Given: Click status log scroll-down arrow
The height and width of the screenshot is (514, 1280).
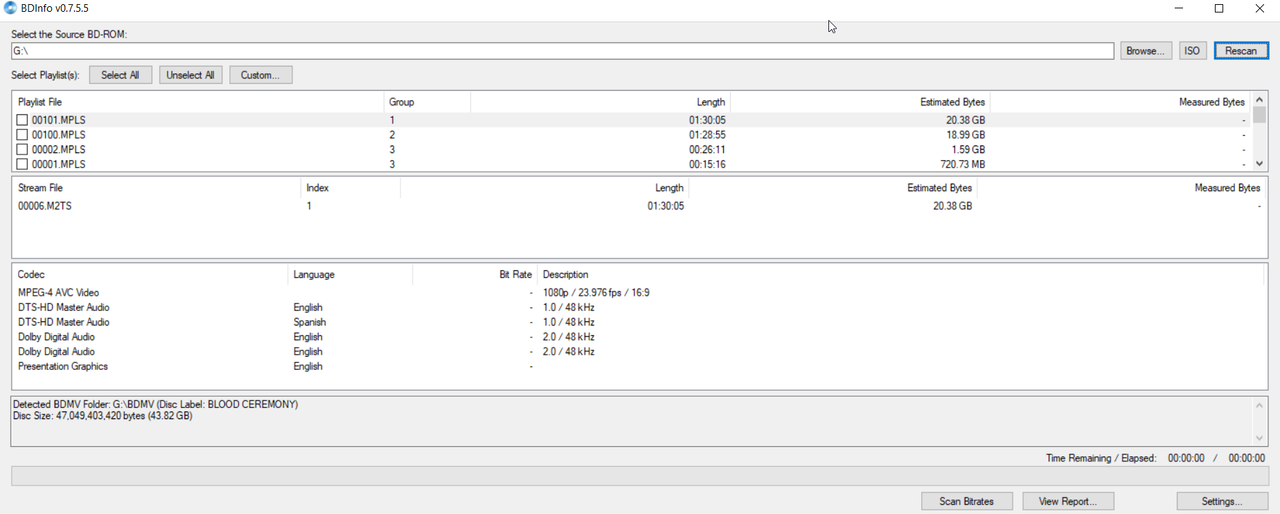Looking at the screenshot, I should coord(1259,438).
